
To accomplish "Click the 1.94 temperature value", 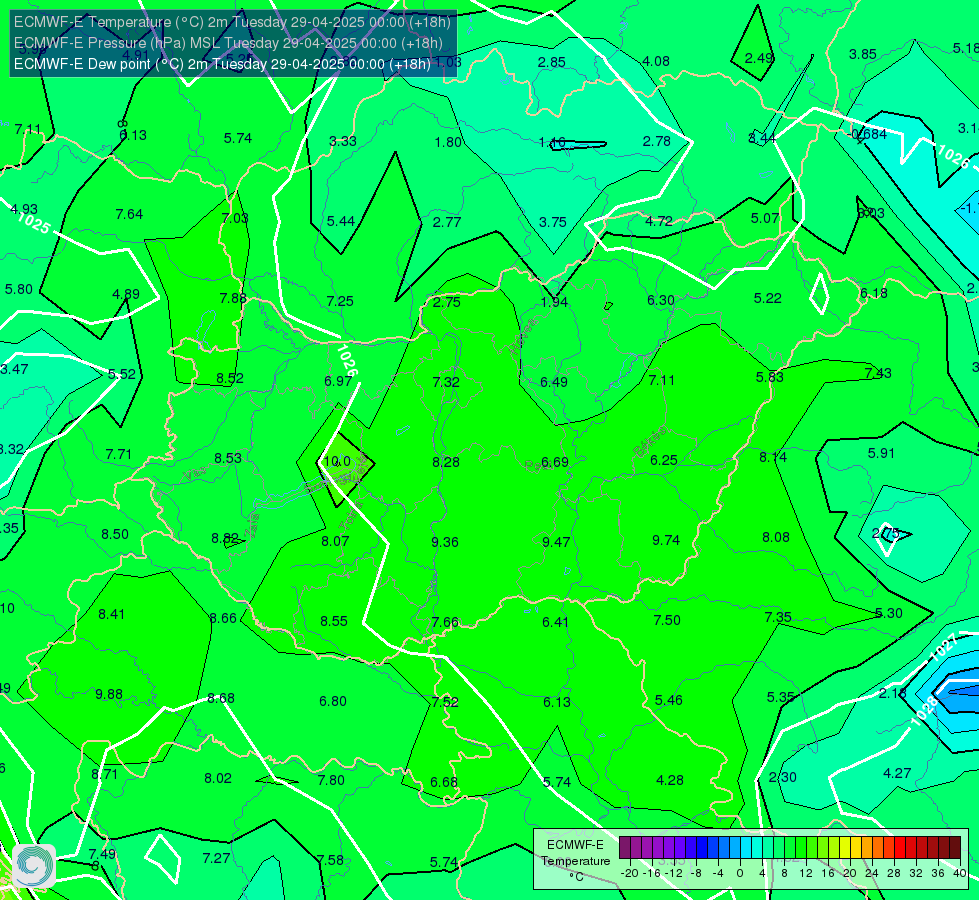I will tap(554, 302).
